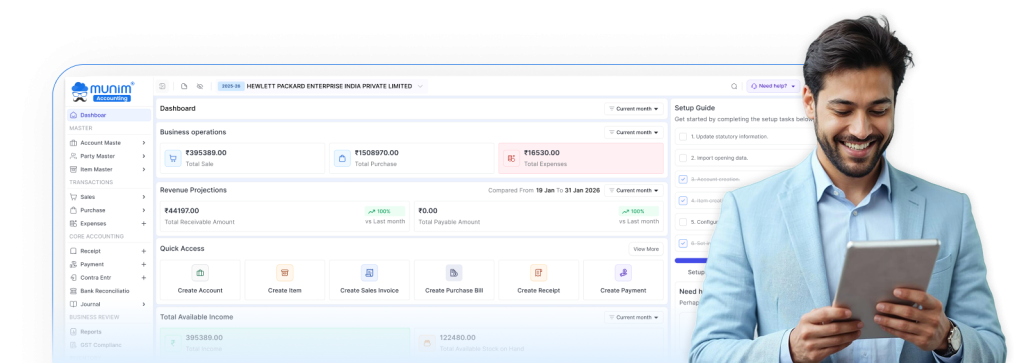
Task: Open the Dashboard header Current month filter
Action: pyautogui.click(x=633, y=109)
